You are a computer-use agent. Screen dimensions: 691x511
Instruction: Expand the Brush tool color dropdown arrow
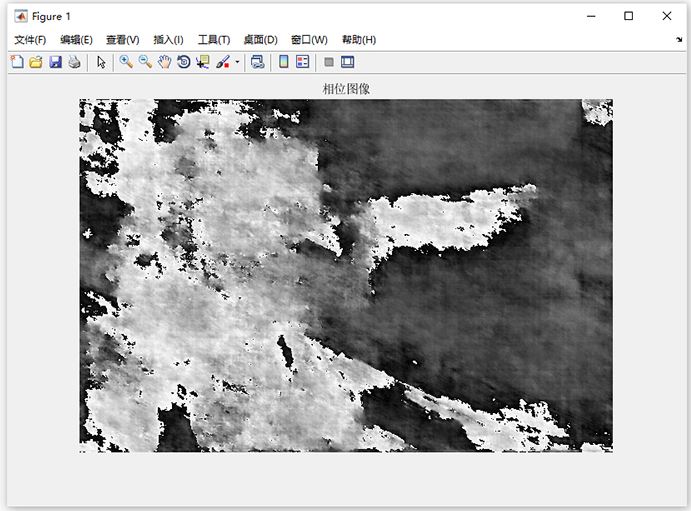tap(237, 62)
